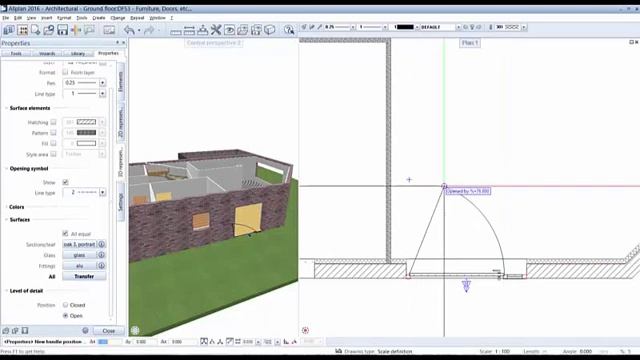Open the Window menu
Image resolution: width=640 pixels, height=360 pixels.
157,18
